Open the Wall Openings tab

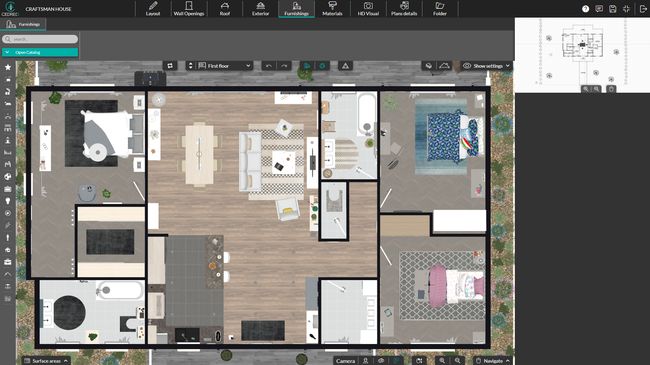coord(189,9)
